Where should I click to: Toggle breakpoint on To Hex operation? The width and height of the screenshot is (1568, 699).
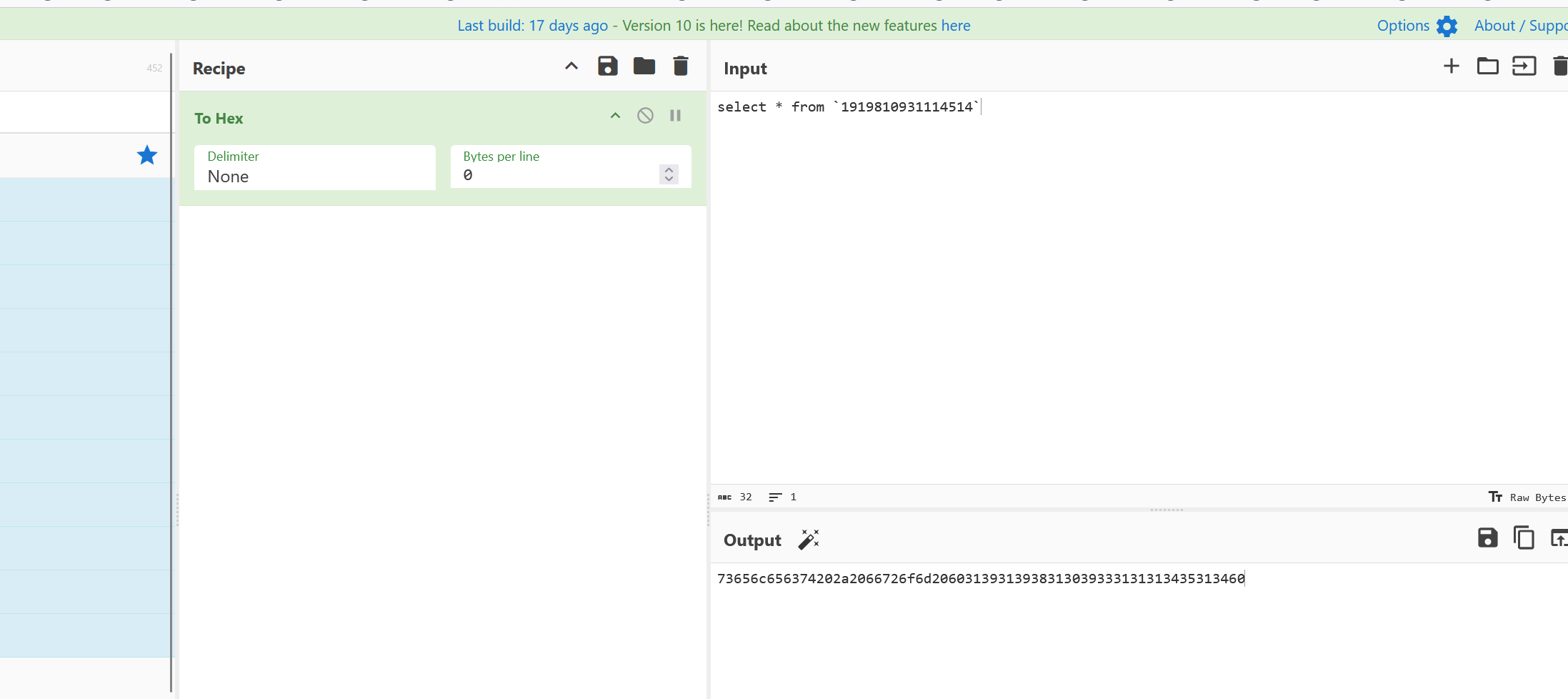tap(675, 116)
